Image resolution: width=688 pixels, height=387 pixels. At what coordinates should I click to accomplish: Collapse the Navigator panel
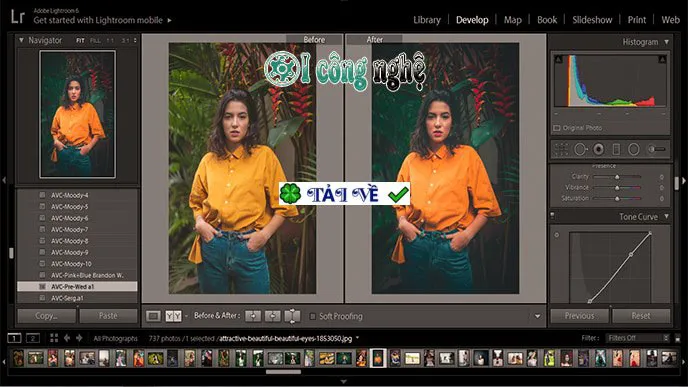(x=21, y=40)
